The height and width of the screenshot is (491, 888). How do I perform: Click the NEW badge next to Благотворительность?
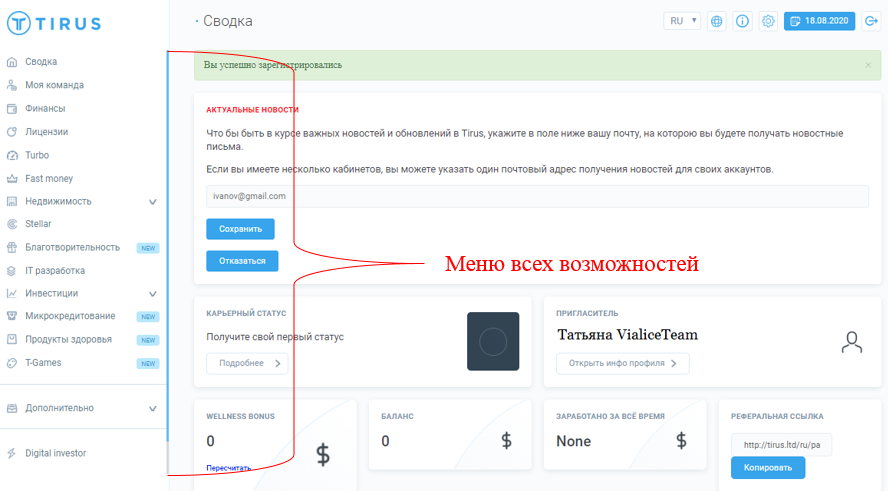coord(148,248)
